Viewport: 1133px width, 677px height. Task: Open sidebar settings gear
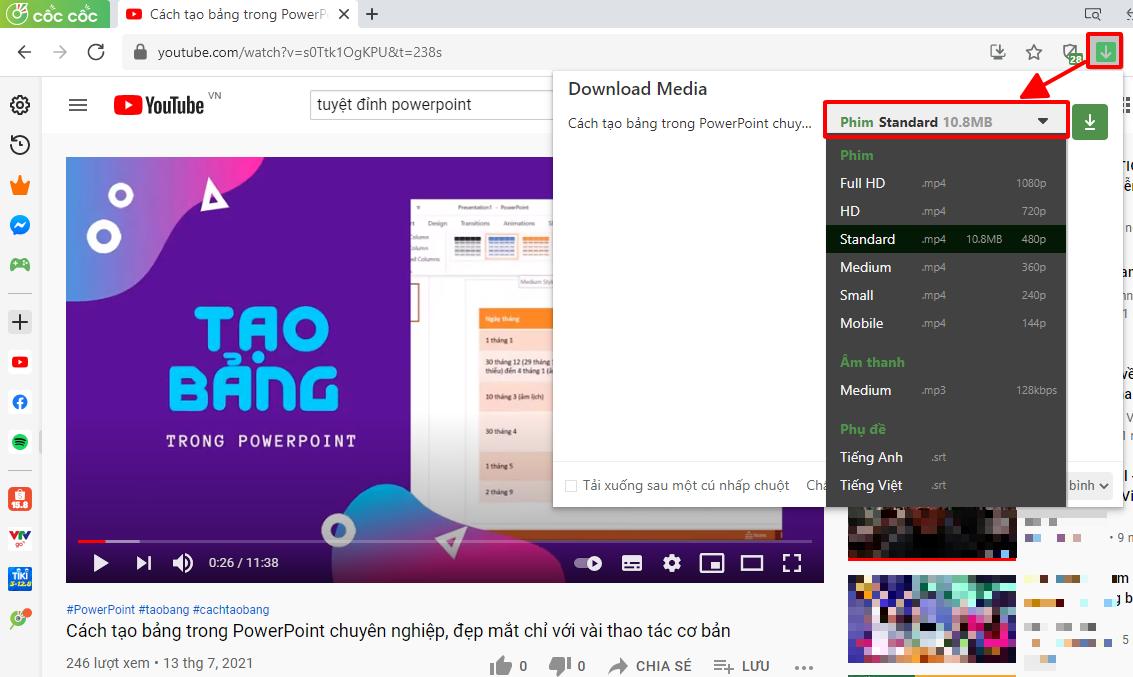[x=20, y=105]
